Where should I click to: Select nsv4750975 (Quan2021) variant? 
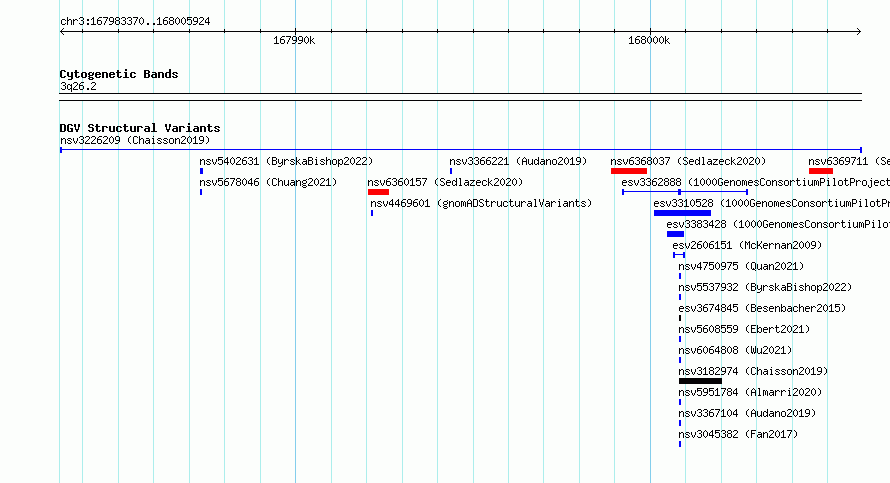[741, 266]
